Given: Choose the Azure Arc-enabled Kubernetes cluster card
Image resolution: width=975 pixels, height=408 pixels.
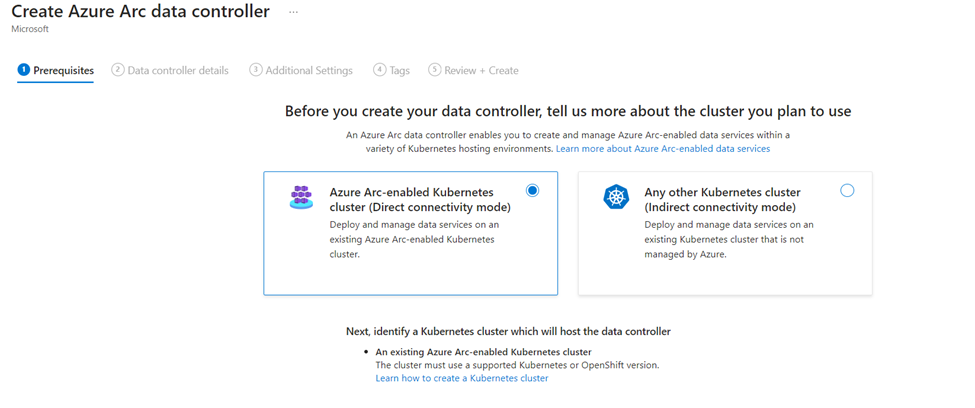Looking at the screenshot, I should coord(410,233).
